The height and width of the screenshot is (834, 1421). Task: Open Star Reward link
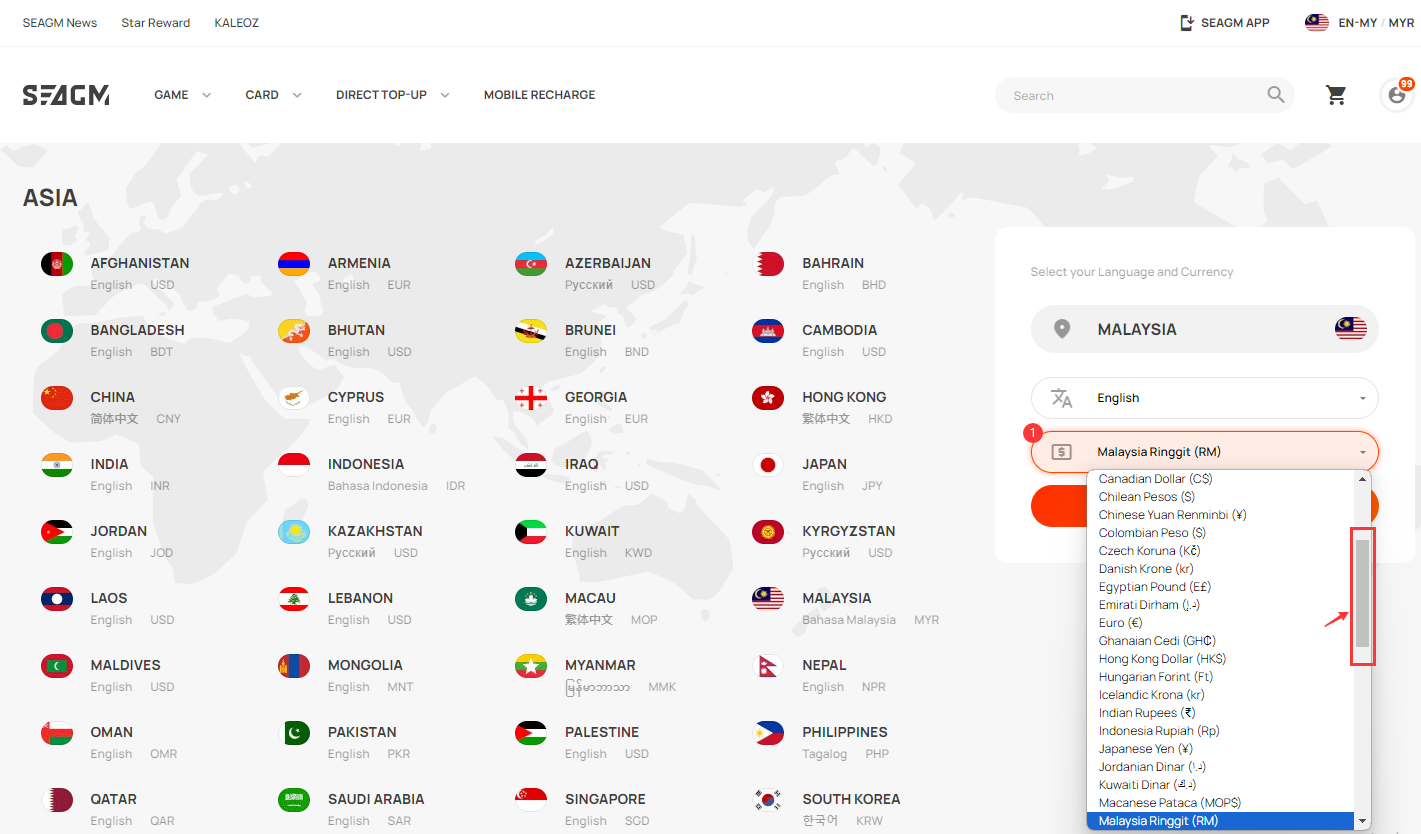[x=156, y=23]
